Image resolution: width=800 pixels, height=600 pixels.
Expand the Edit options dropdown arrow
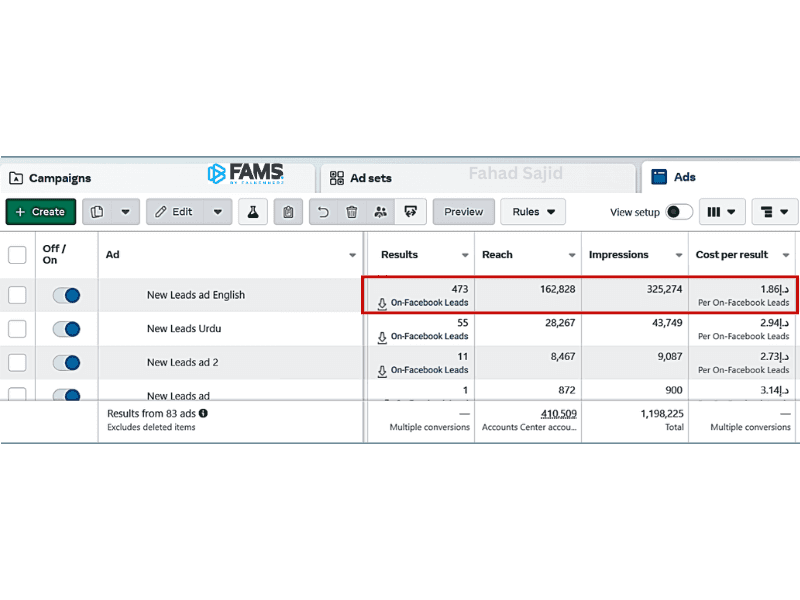click(x=218, y=212)
